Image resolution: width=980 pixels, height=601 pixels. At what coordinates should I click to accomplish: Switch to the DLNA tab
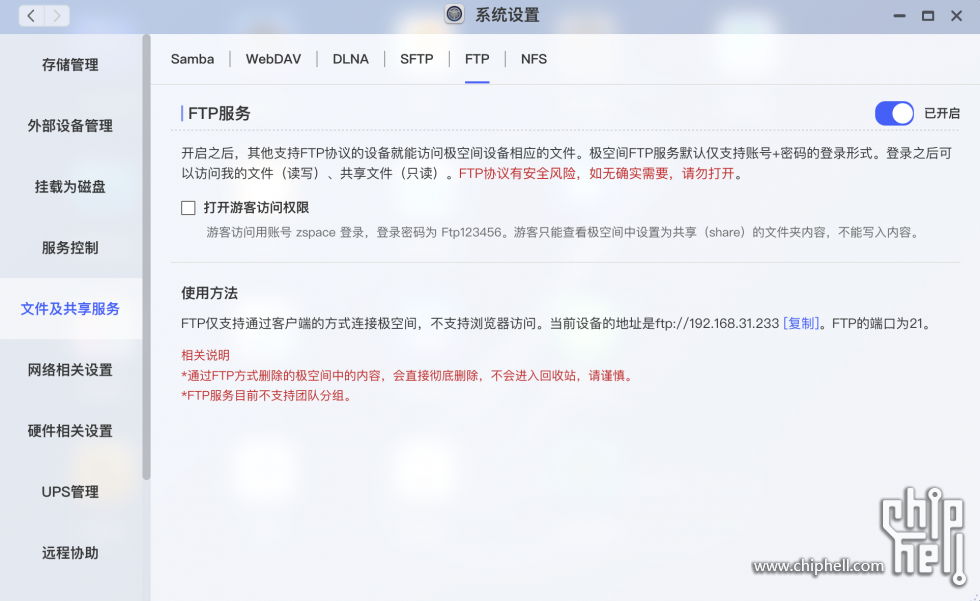tap(351, 59)
